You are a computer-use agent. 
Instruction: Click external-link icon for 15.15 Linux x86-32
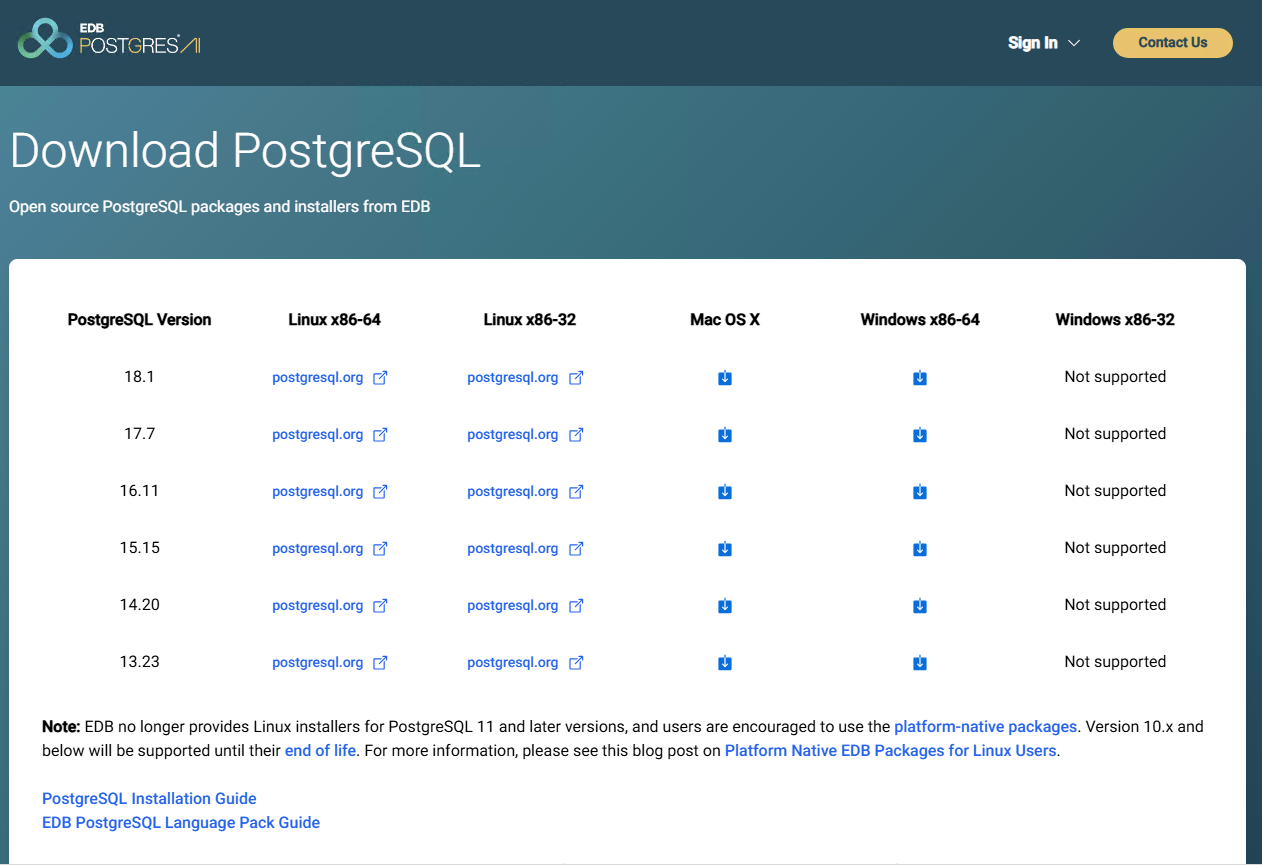pyautogui.click(x=576, y=549)
